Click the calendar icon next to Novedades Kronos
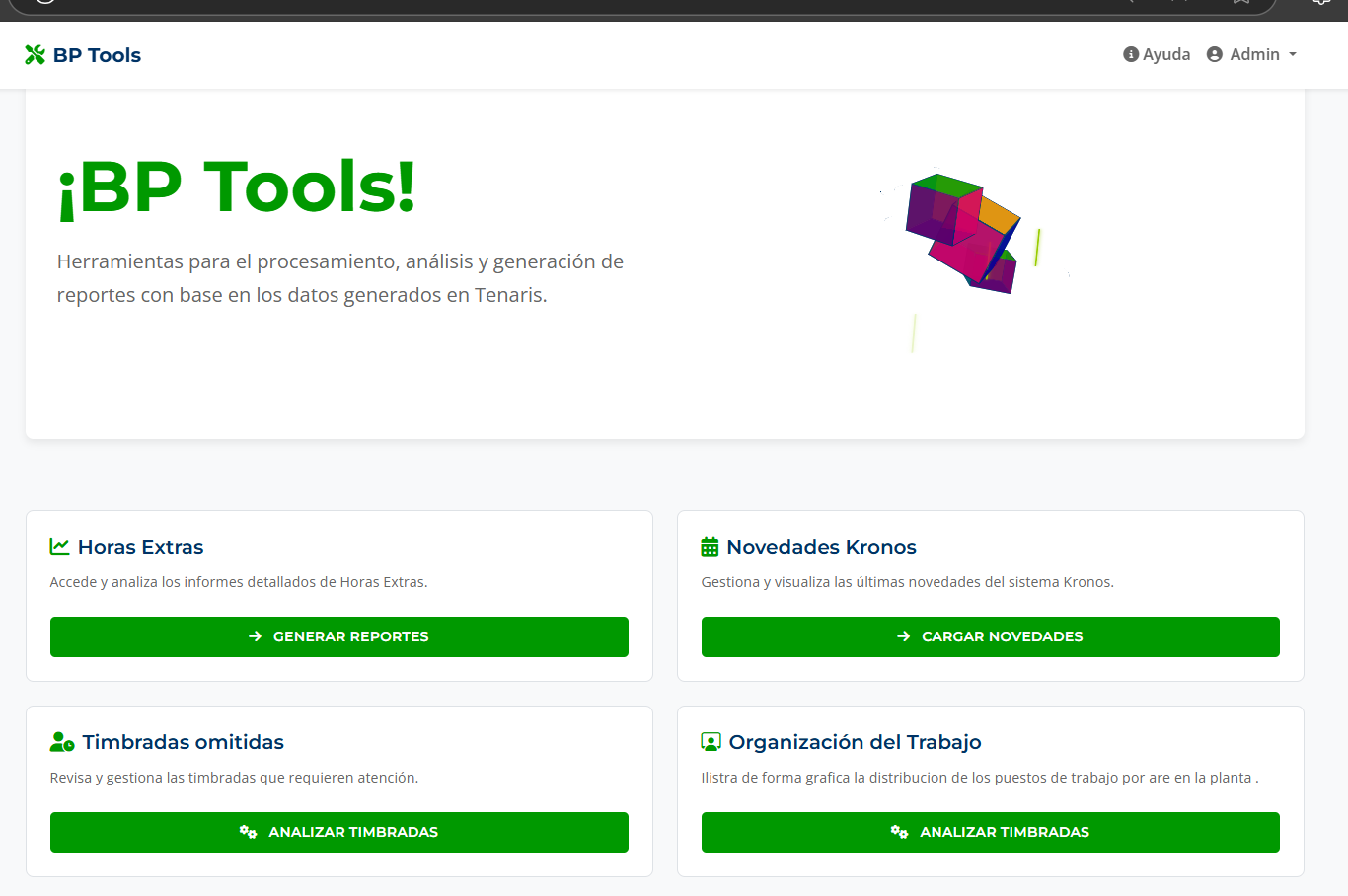Image resolution: width=1348 pixels, height=896 pixels. pyautogui.click(x=710, y=544)
